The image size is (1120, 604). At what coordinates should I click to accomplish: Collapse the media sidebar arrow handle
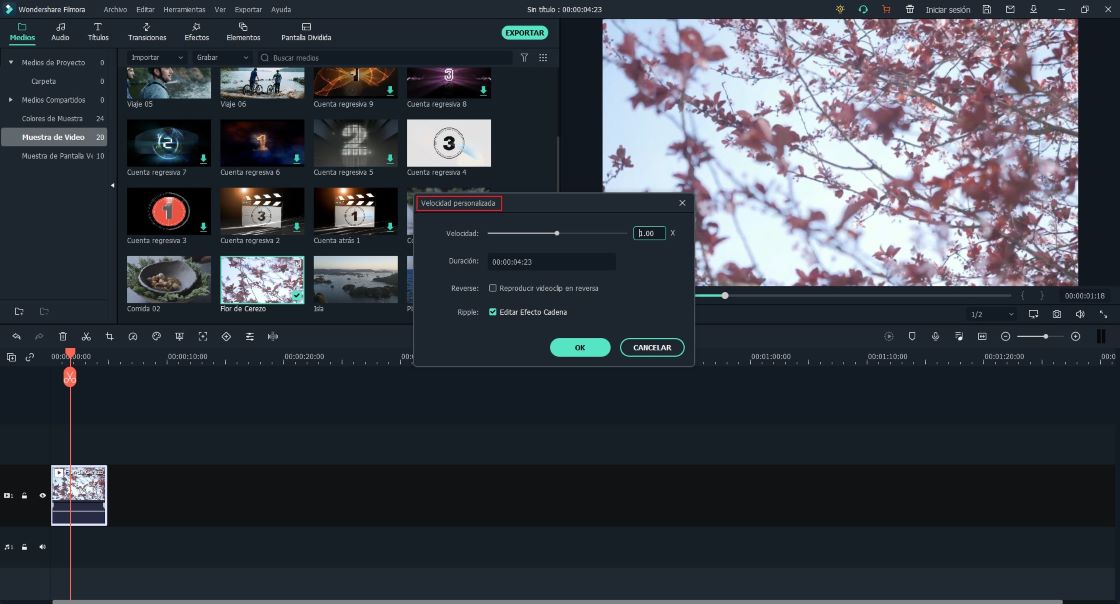coord(112,186)
